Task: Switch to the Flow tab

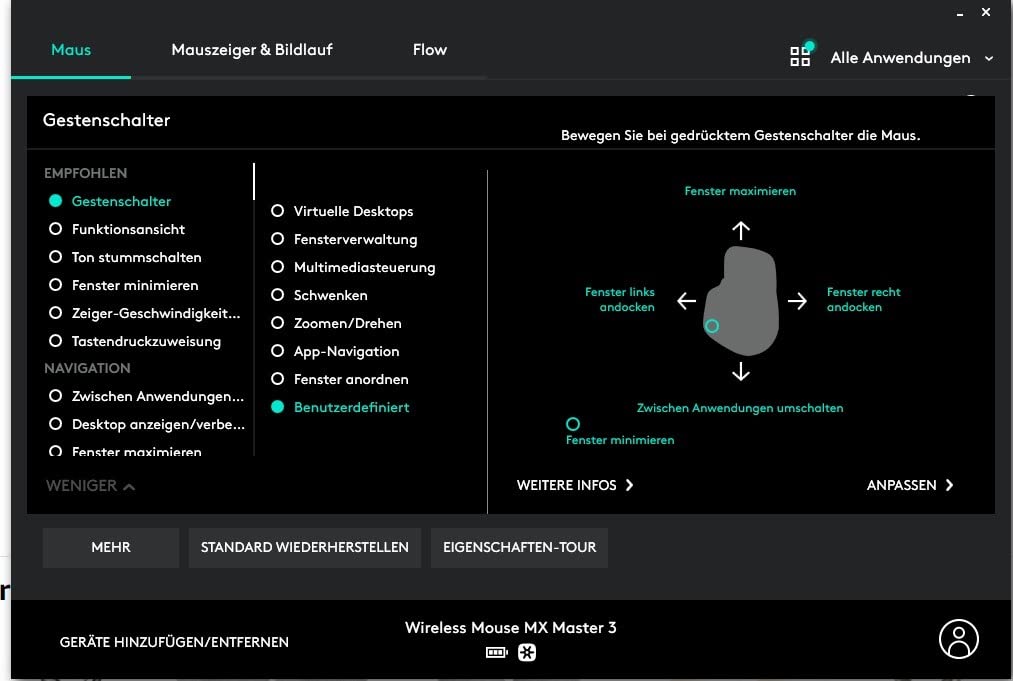Action: [430, 50]
